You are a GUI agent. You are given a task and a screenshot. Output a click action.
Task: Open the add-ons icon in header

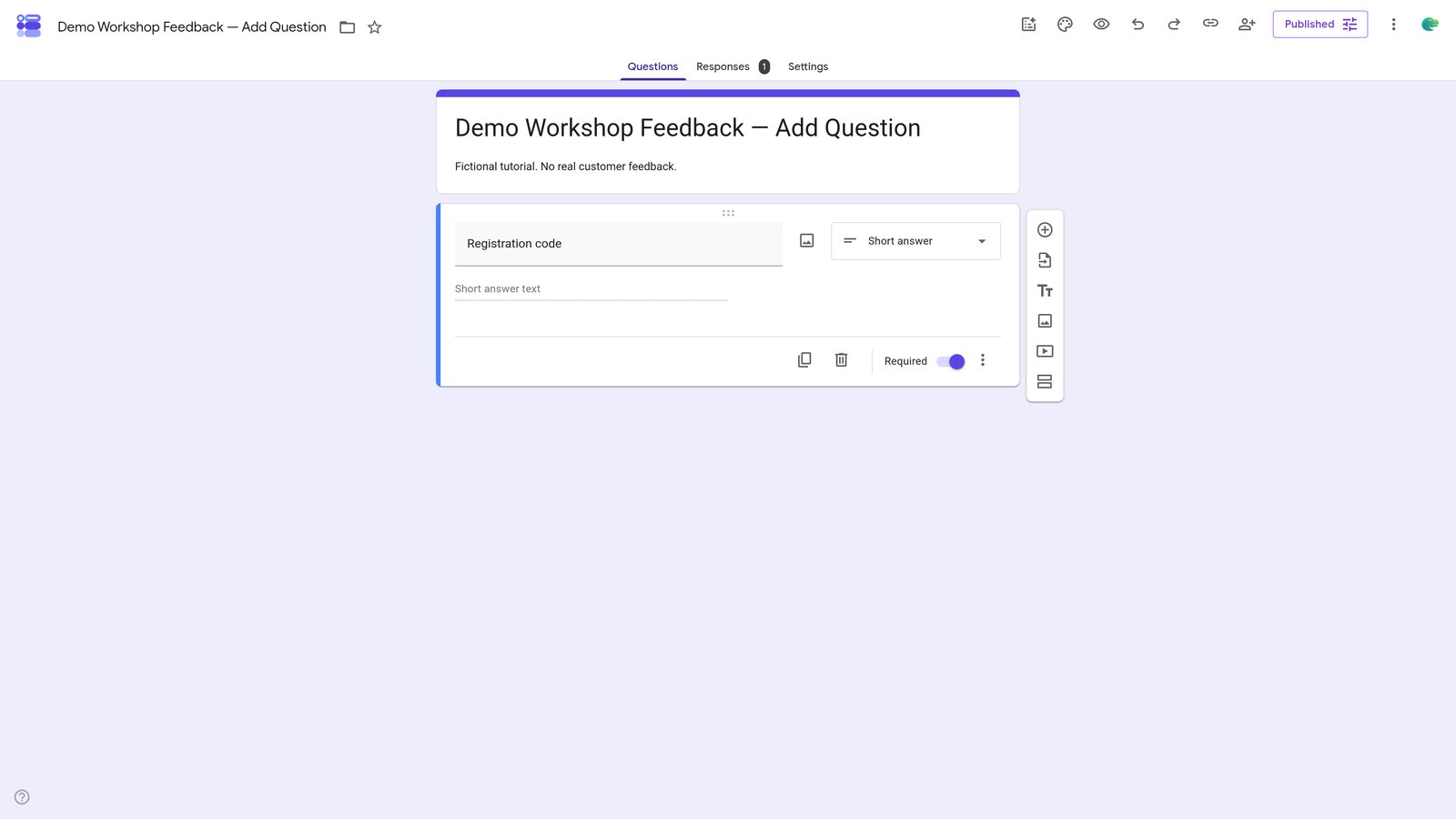pos(1028,25)
